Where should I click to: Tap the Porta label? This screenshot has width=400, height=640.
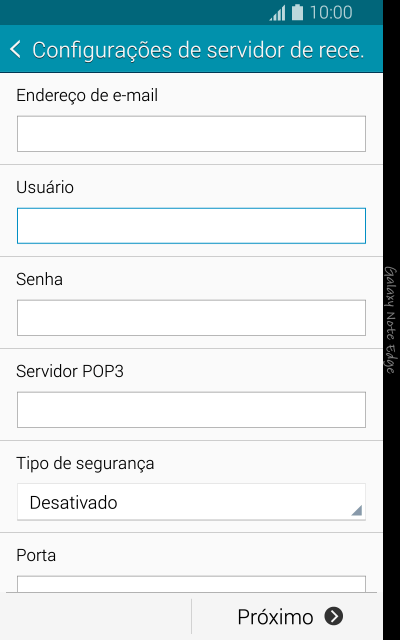tap(36, 556)
